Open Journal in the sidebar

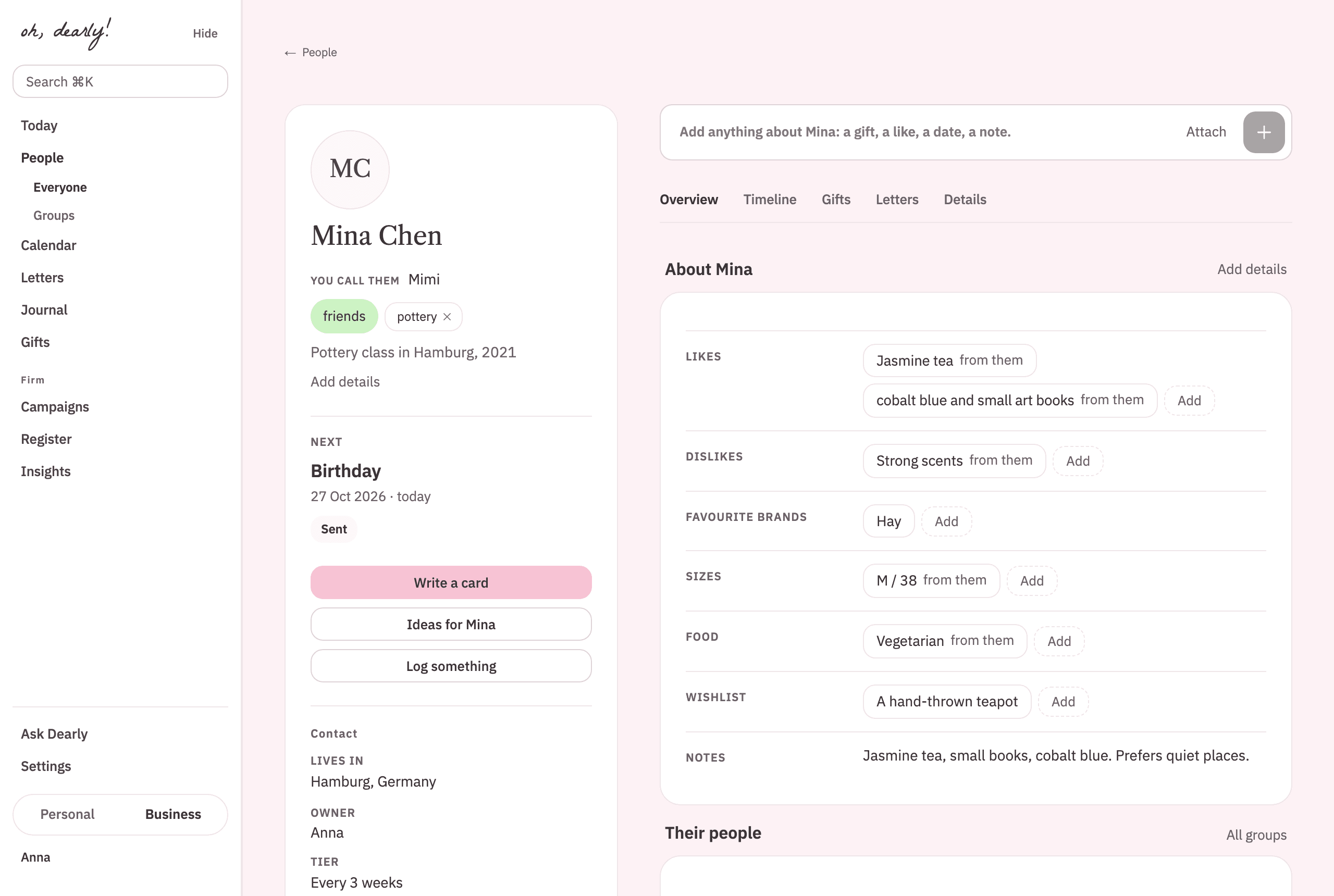[x=44, y=310]
